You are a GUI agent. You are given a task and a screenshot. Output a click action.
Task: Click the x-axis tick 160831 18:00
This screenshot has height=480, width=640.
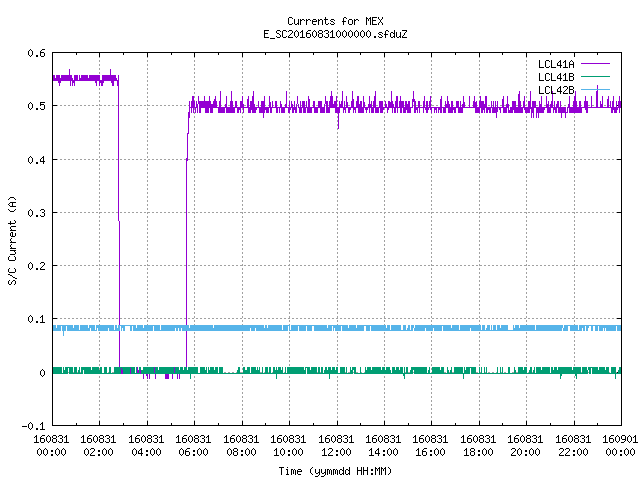pos(478,446)
